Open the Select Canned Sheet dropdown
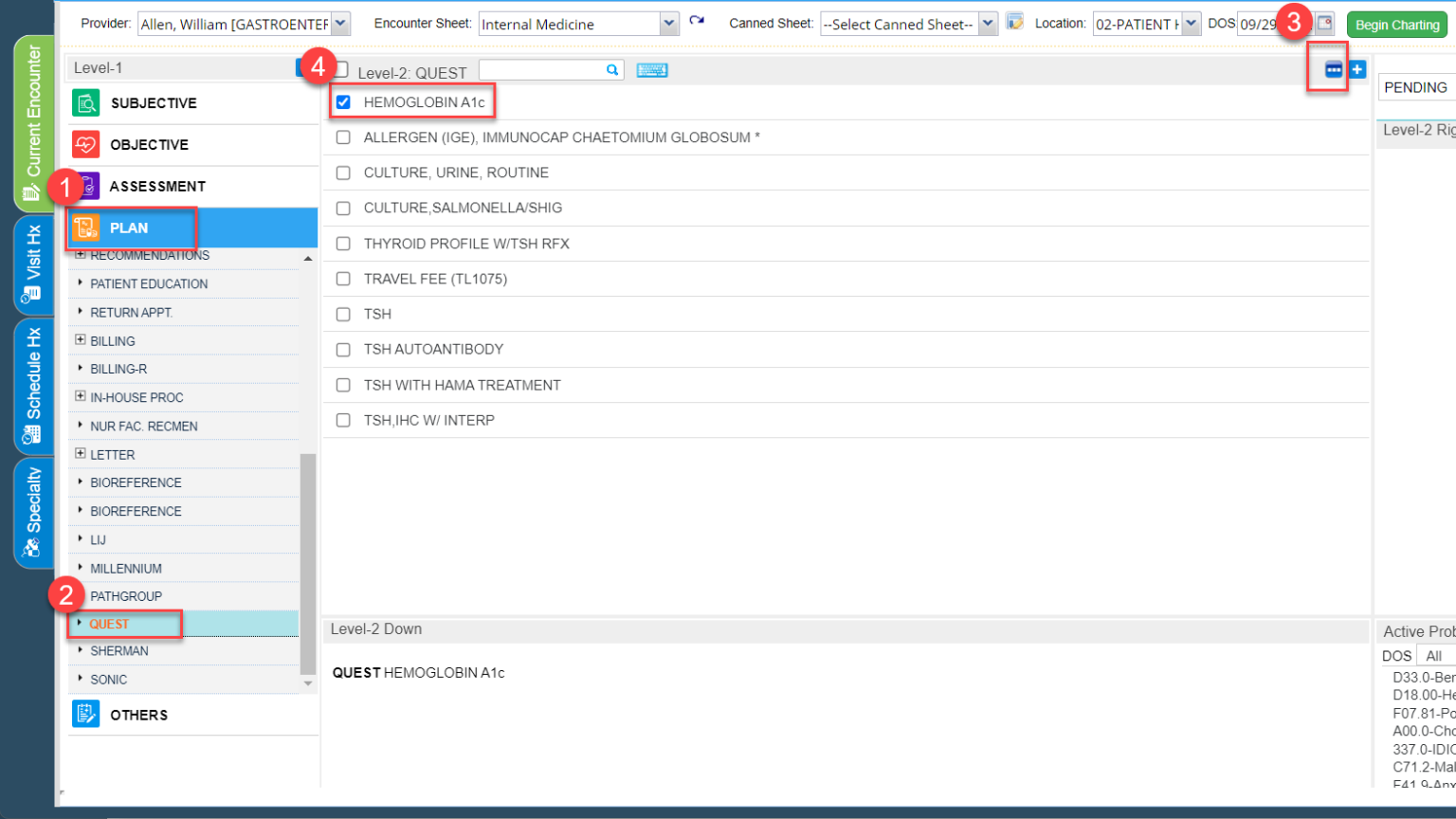This screenshot has height=819, width=1456. point(988,24)
